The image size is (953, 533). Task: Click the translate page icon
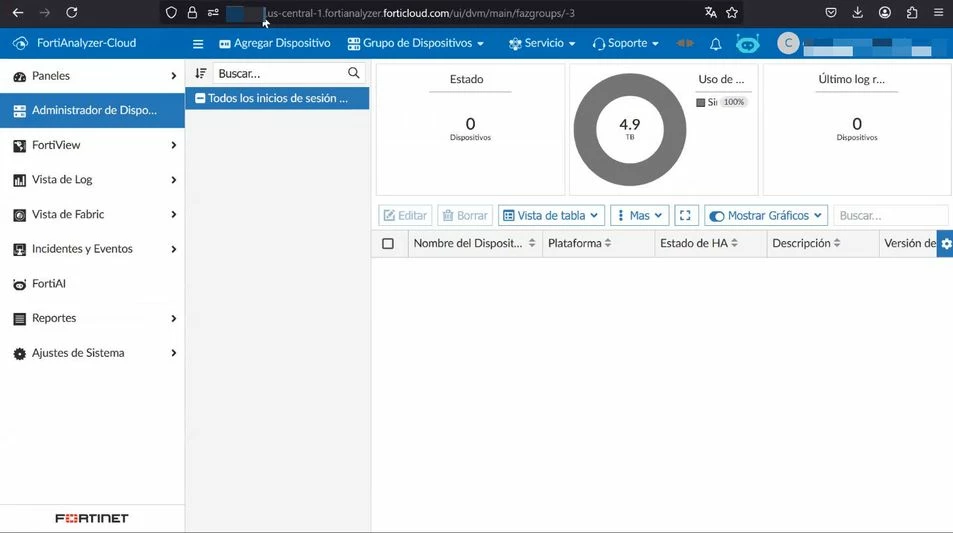710,12
